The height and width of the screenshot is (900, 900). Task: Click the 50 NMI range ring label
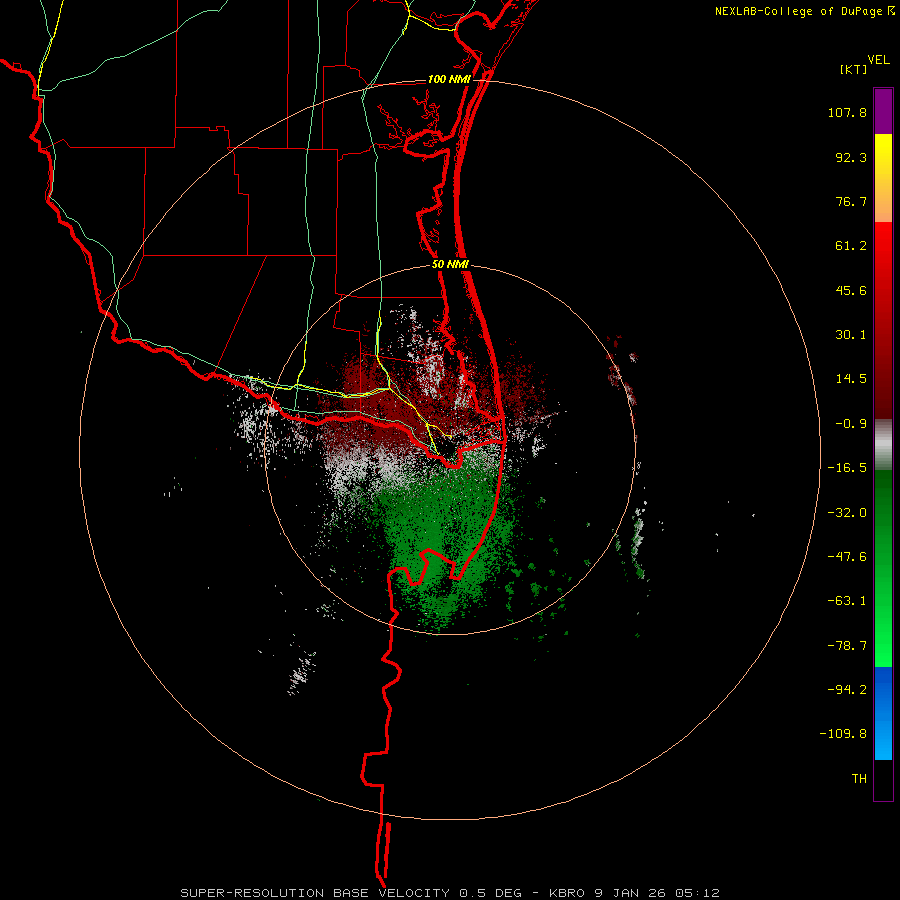tap(450, 265)
